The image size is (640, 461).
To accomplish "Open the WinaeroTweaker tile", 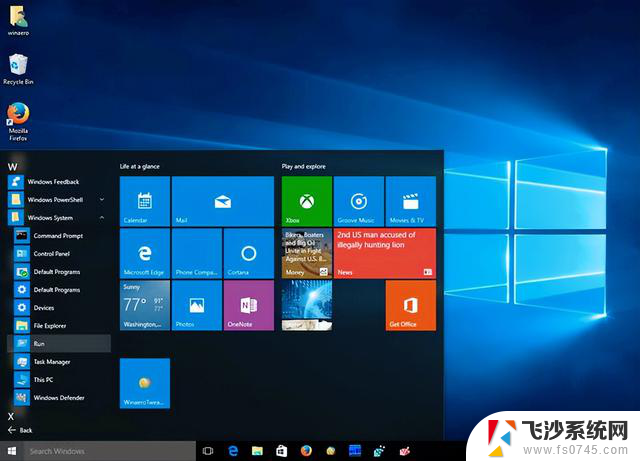I will point(145,383).
